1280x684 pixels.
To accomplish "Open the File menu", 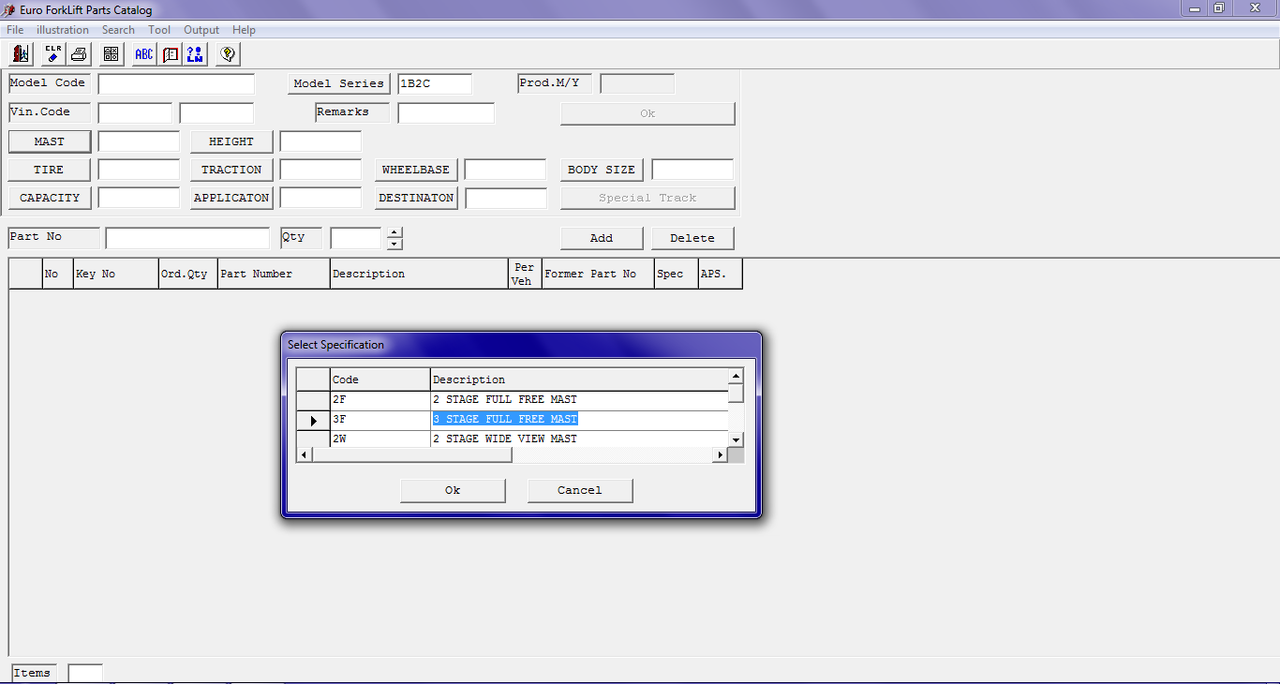I will click(15, 30).
